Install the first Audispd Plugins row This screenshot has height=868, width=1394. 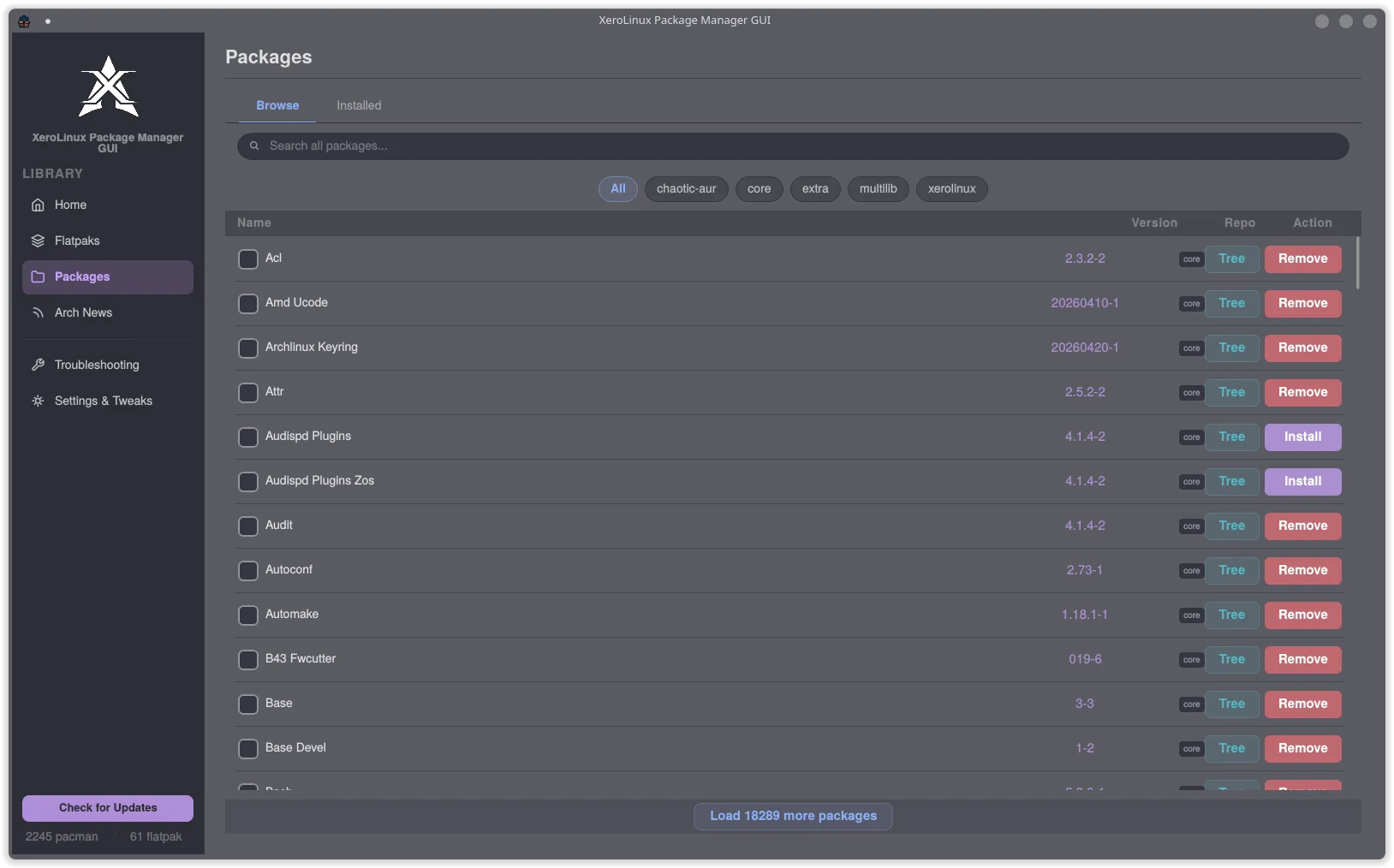(1302, 437)
